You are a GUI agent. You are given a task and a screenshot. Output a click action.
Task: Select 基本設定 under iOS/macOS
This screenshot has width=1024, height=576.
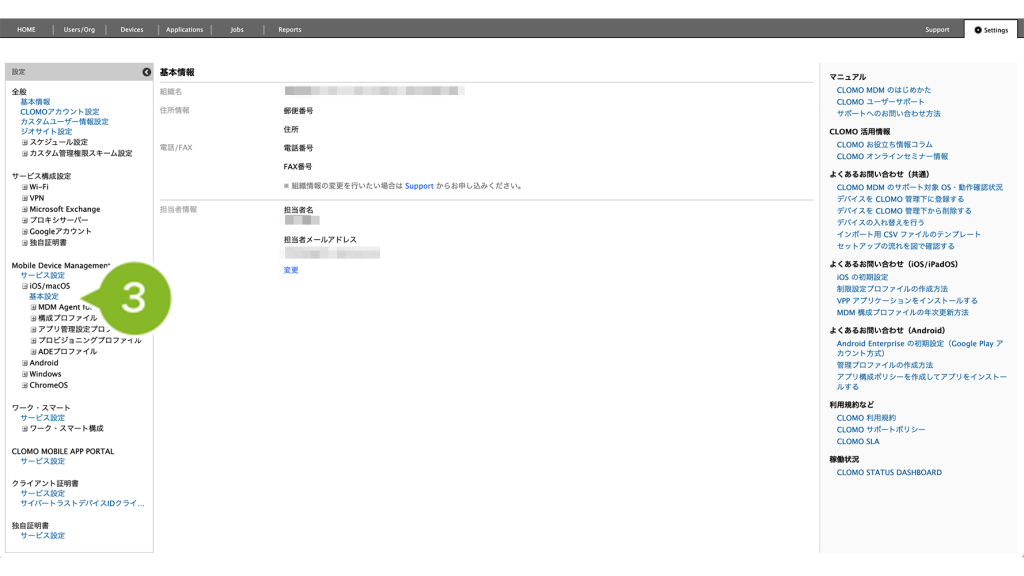(43, 297)
